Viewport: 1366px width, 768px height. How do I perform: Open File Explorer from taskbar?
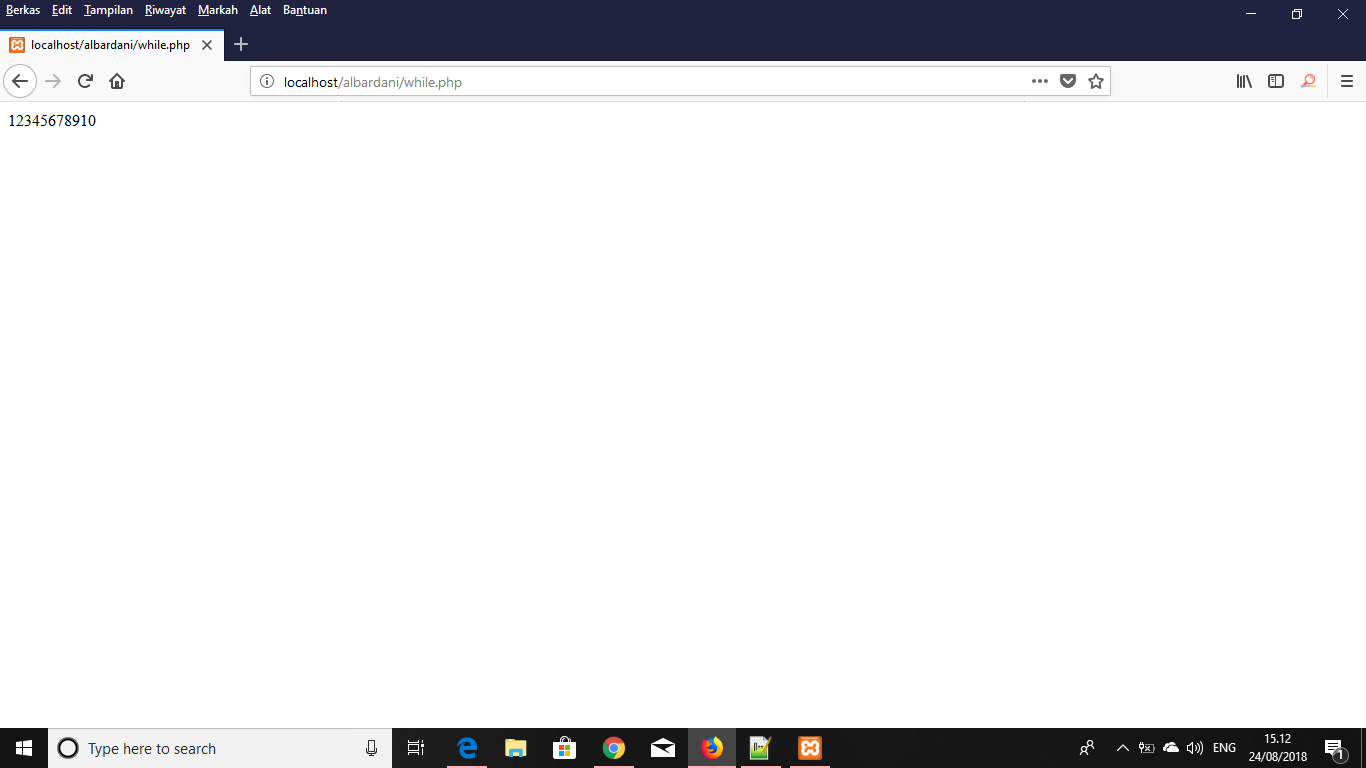click(516, 748)
